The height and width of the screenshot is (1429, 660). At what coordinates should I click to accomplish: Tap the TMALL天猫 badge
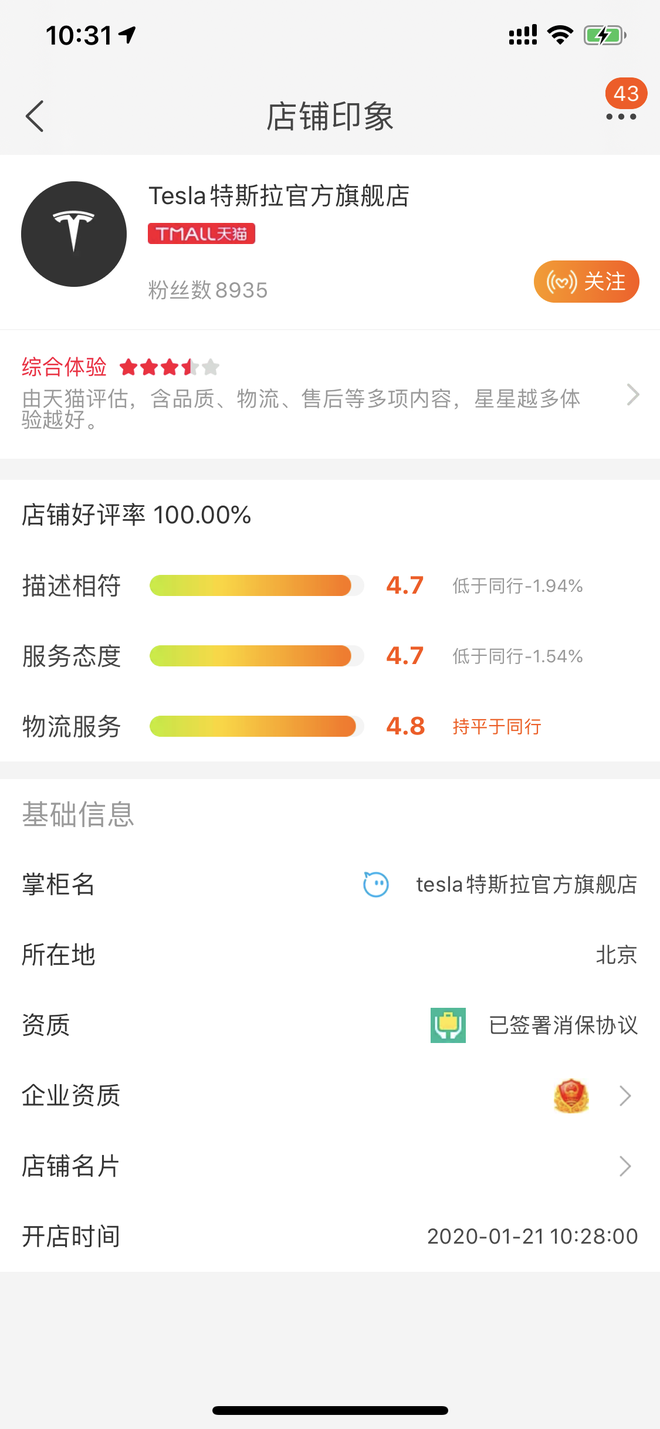tap(202, 234)
